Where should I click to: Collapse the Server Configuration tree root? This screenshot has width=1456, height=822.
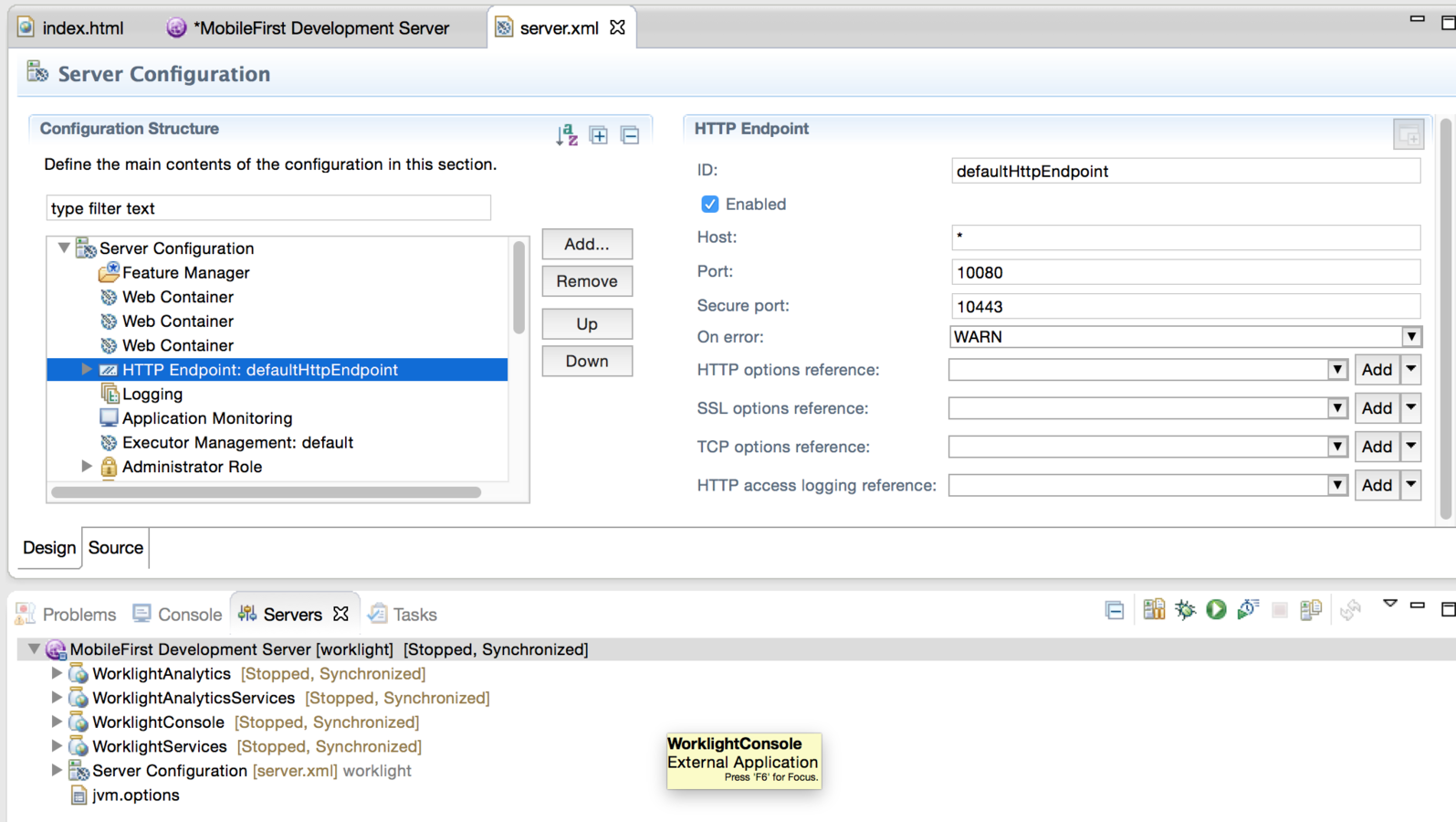point(64,248)
